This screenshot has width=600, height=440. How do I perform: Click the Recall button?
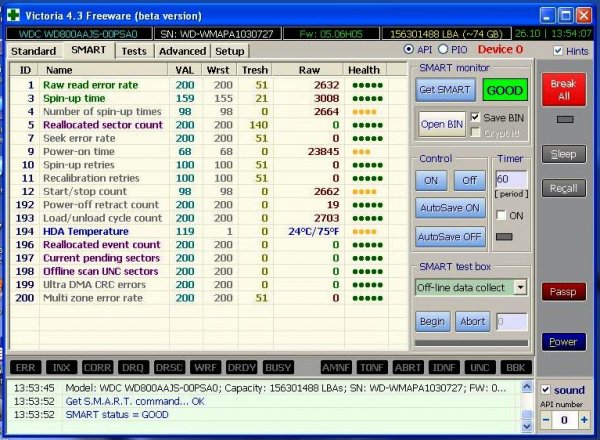pyautogui.click(x=564, y=188)
